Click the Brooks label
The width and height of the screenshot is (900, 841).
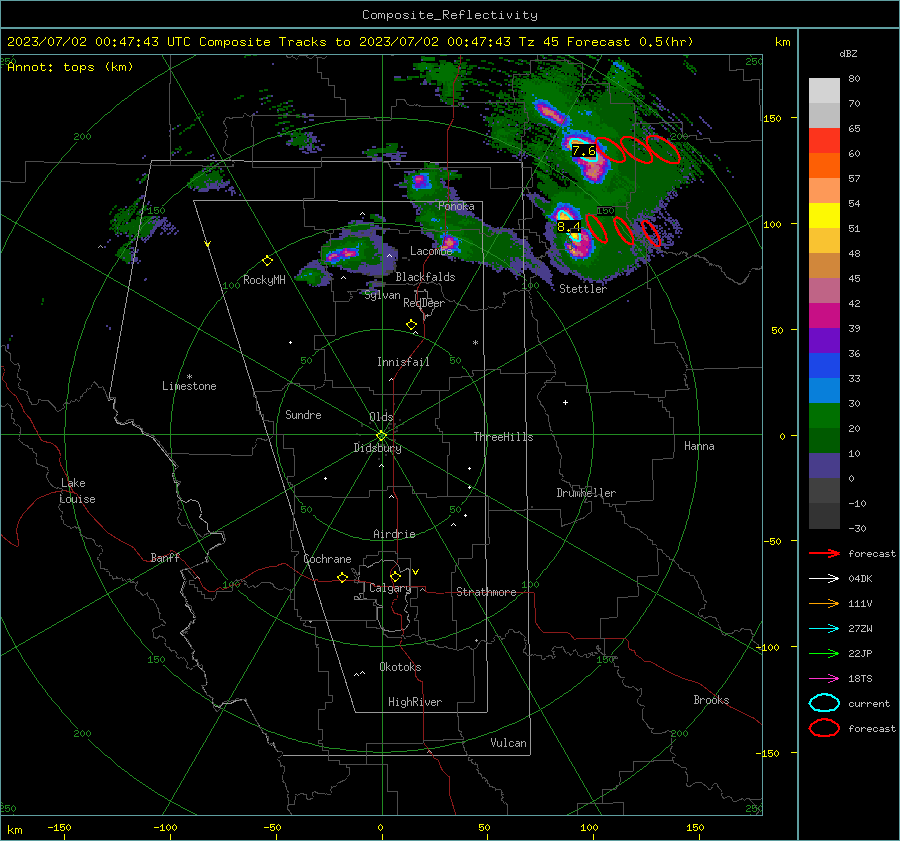[711, 700]
